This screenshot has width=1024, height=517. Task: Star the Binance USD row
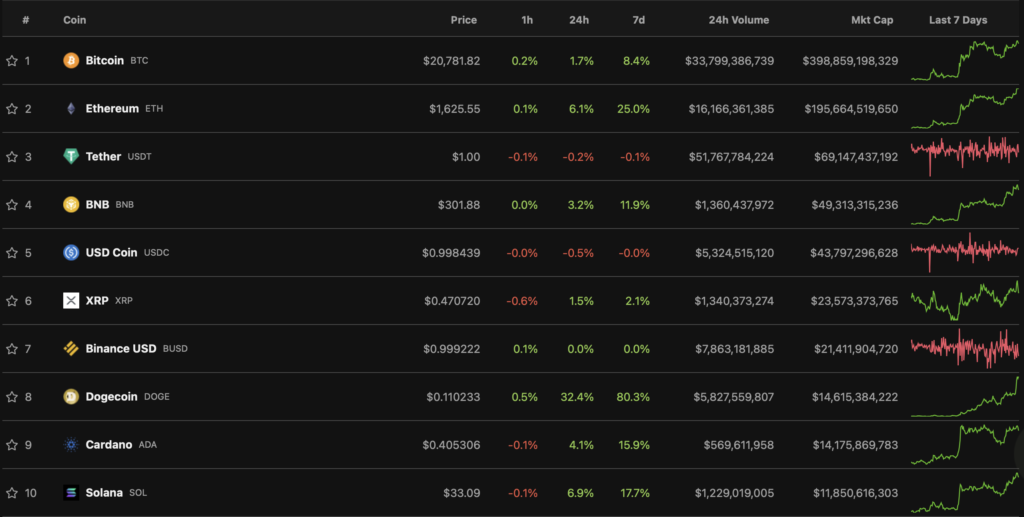(12, 349)
